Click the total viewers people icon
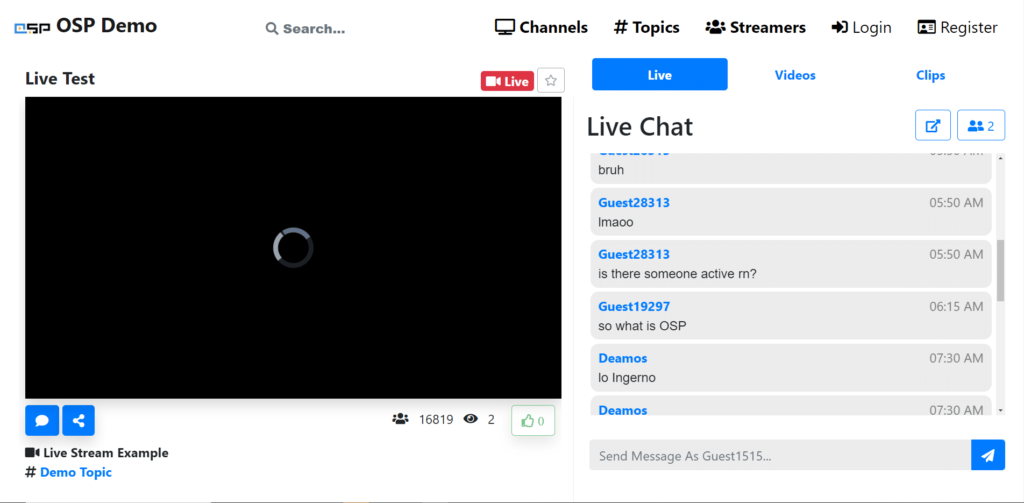The width and height of the screenshot is (1024, 503). (400, 419)
